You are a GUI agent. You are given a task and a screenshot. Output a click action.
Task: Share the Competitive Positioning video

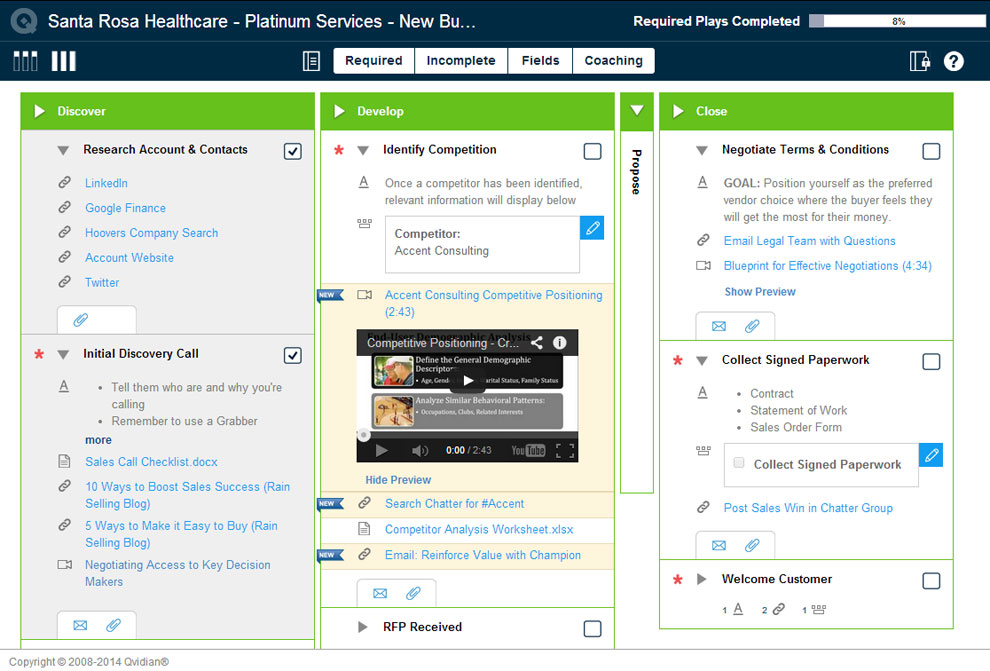pyautogui.click(x=537, y=343)
